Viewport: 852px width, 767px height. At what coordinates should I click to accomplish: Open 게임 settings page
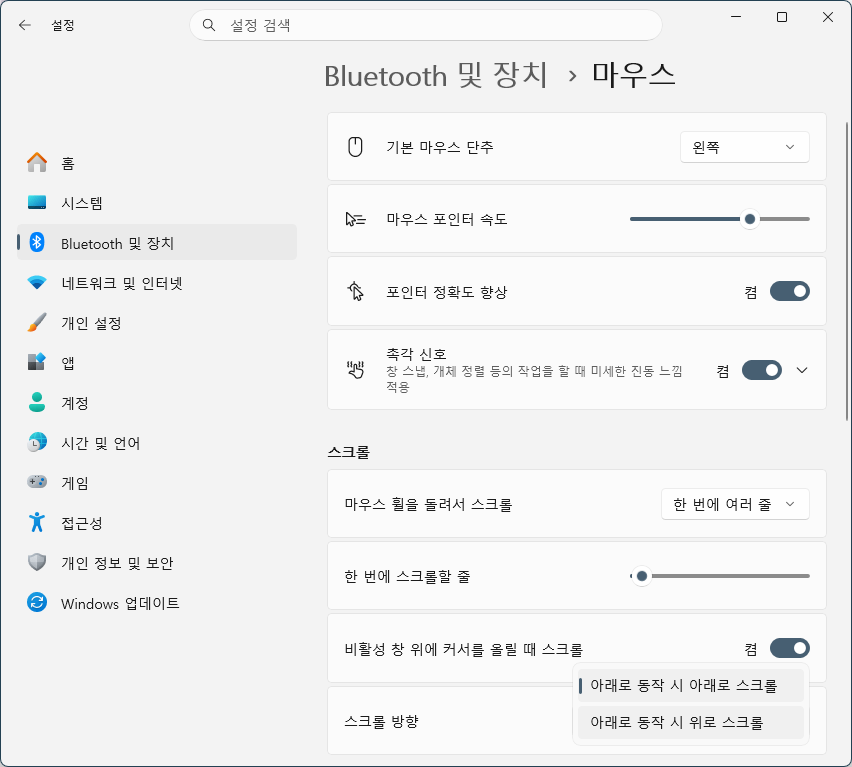pyautogui.click(x=157, y=482)
